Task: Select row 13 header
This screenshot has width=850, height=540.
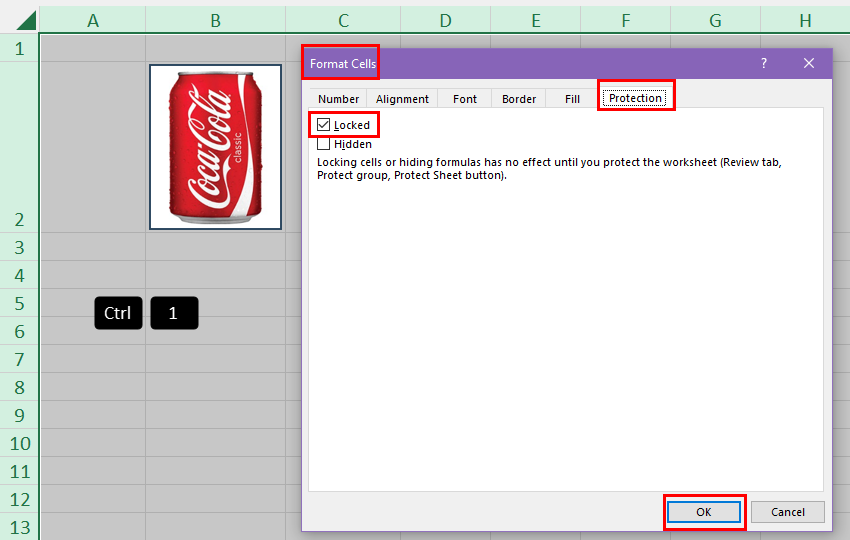Action: click(x=20, y=527)
